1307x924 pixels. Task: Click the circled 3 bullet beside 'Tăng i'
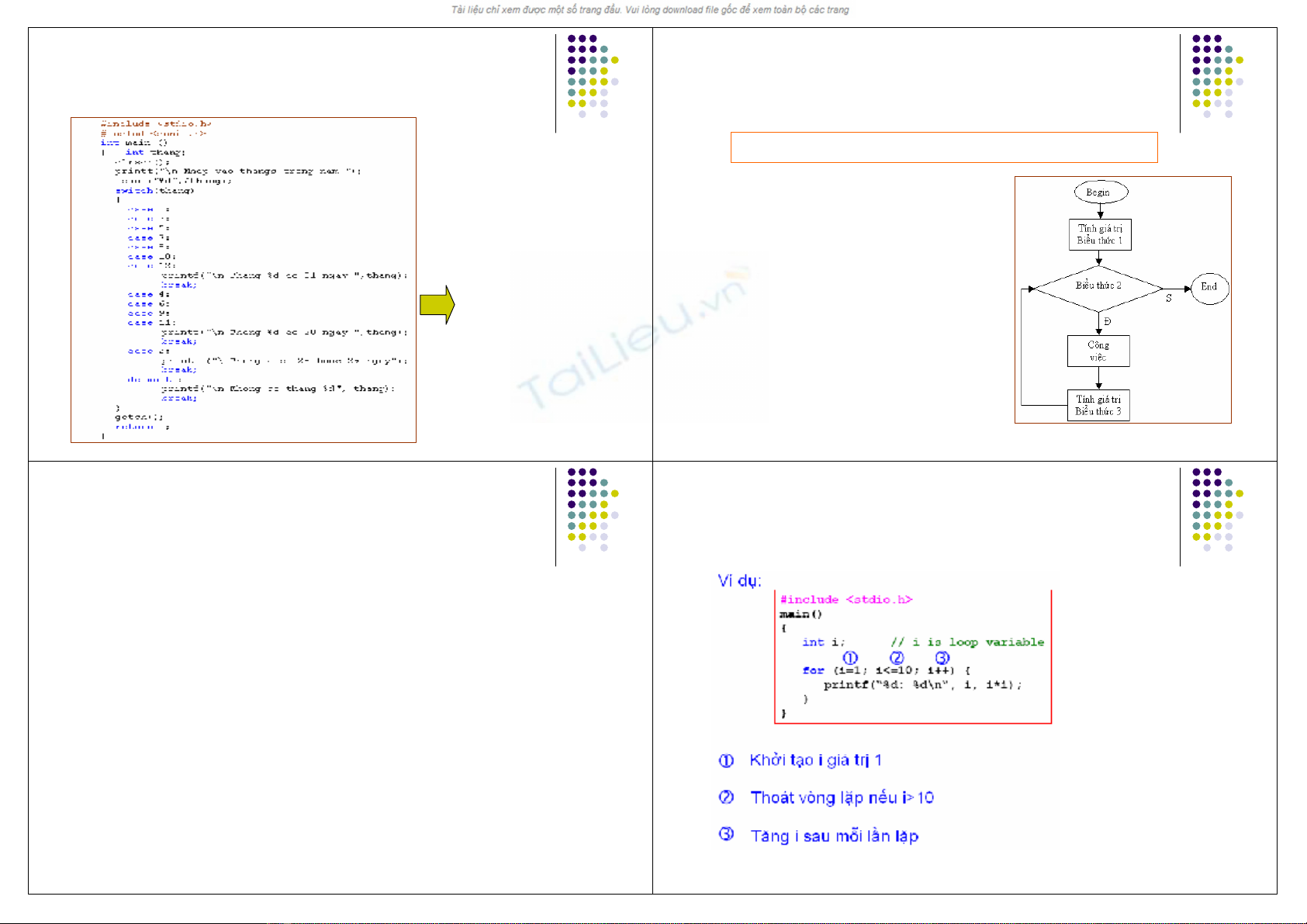coord(726,835)
